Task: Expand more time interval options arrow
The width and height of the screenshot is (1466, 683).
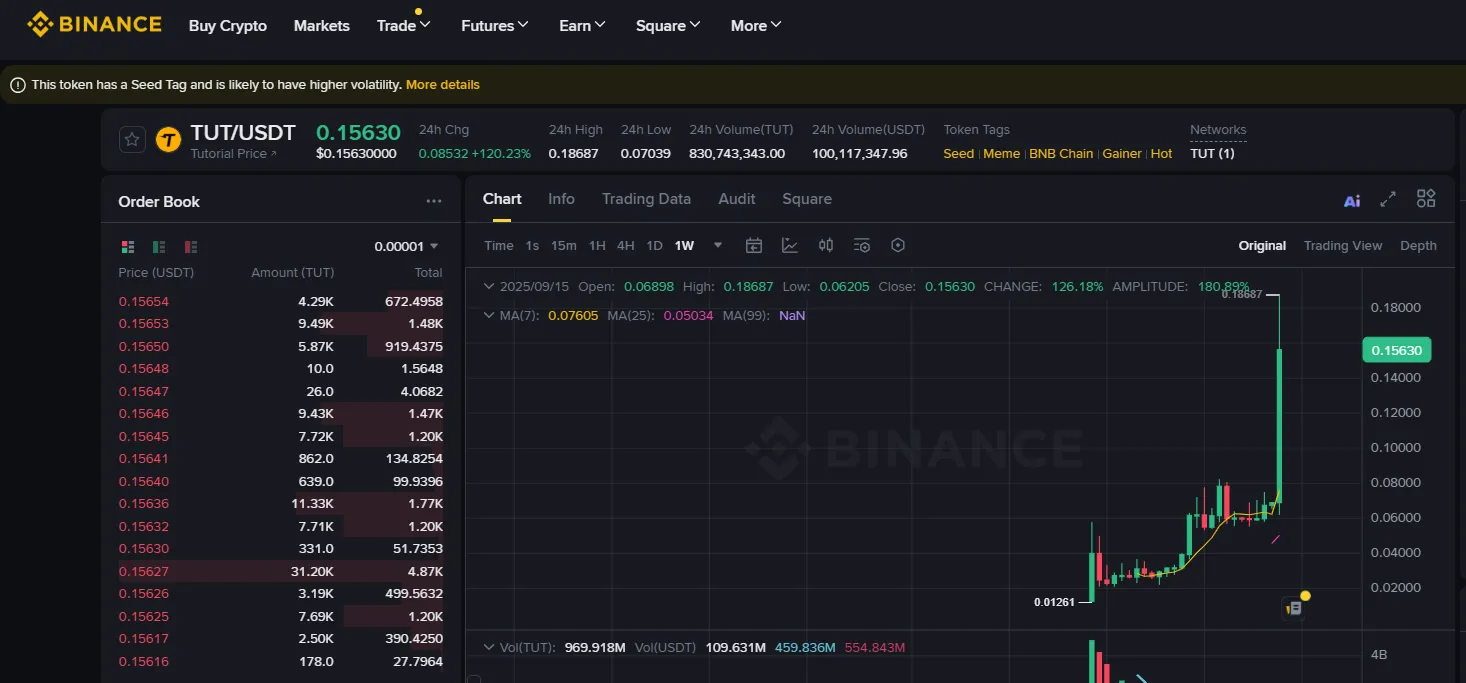Action: coord(717,245)
